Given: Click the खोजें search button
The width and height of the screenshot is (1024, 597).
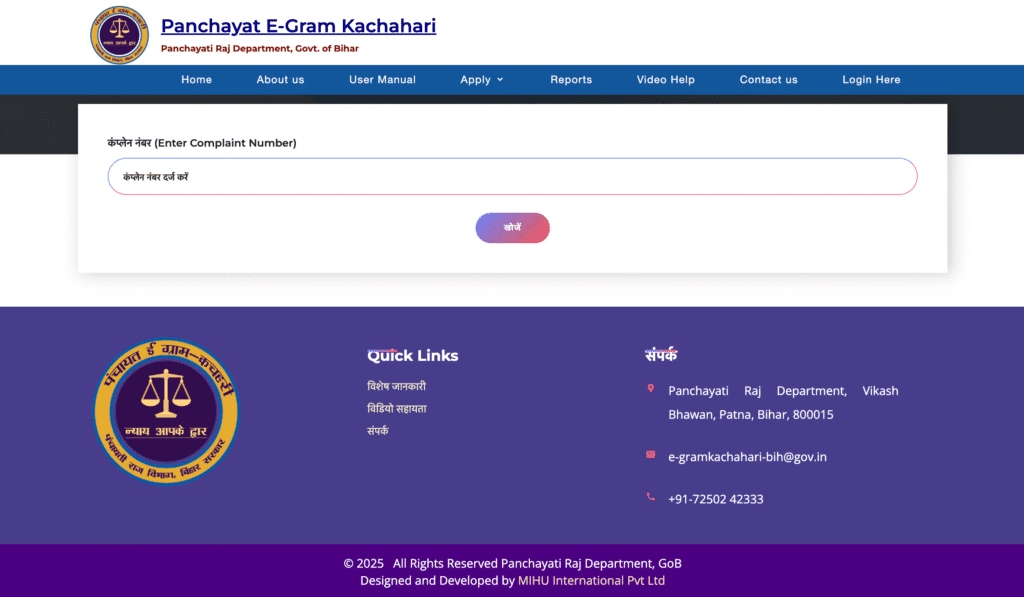Looking at the screenshot, I should [x=513, y=228].
